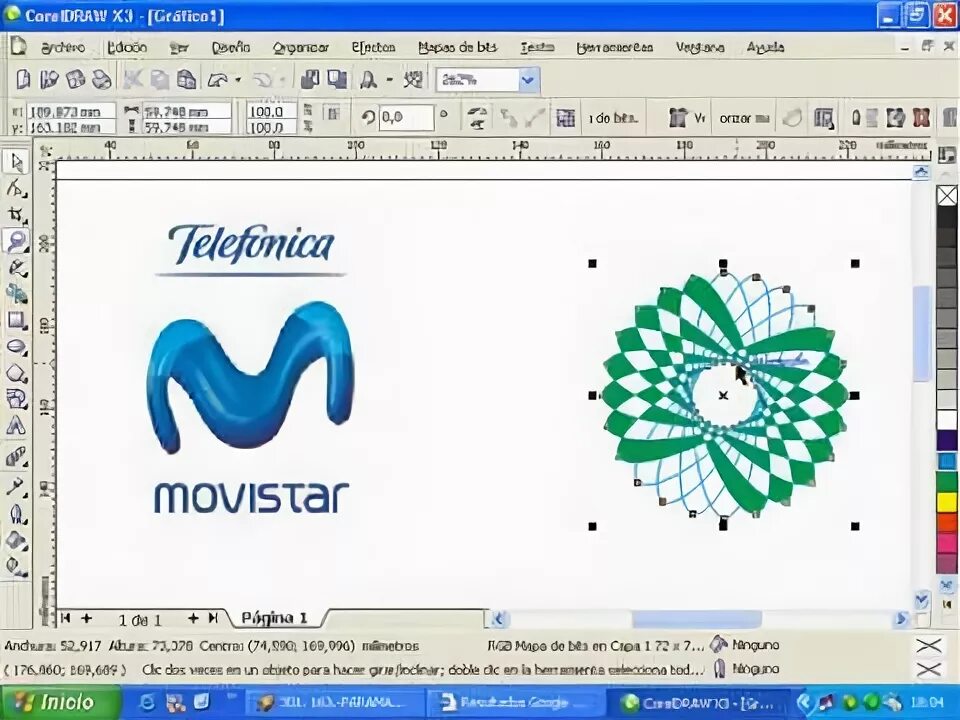Open the Efectos menu
The image size is (960, 720).
click(373, 47)
